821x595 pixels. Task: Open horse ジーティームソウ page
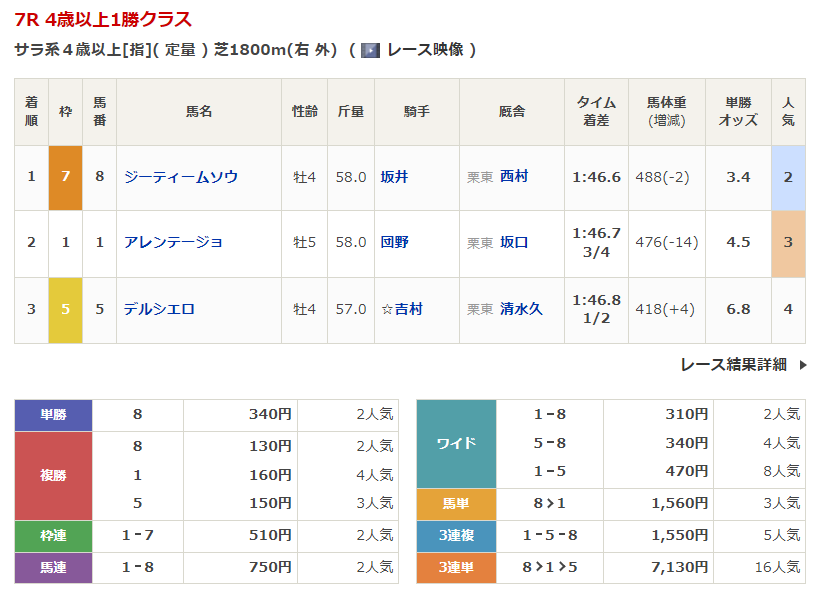click(x=181, y=177)
